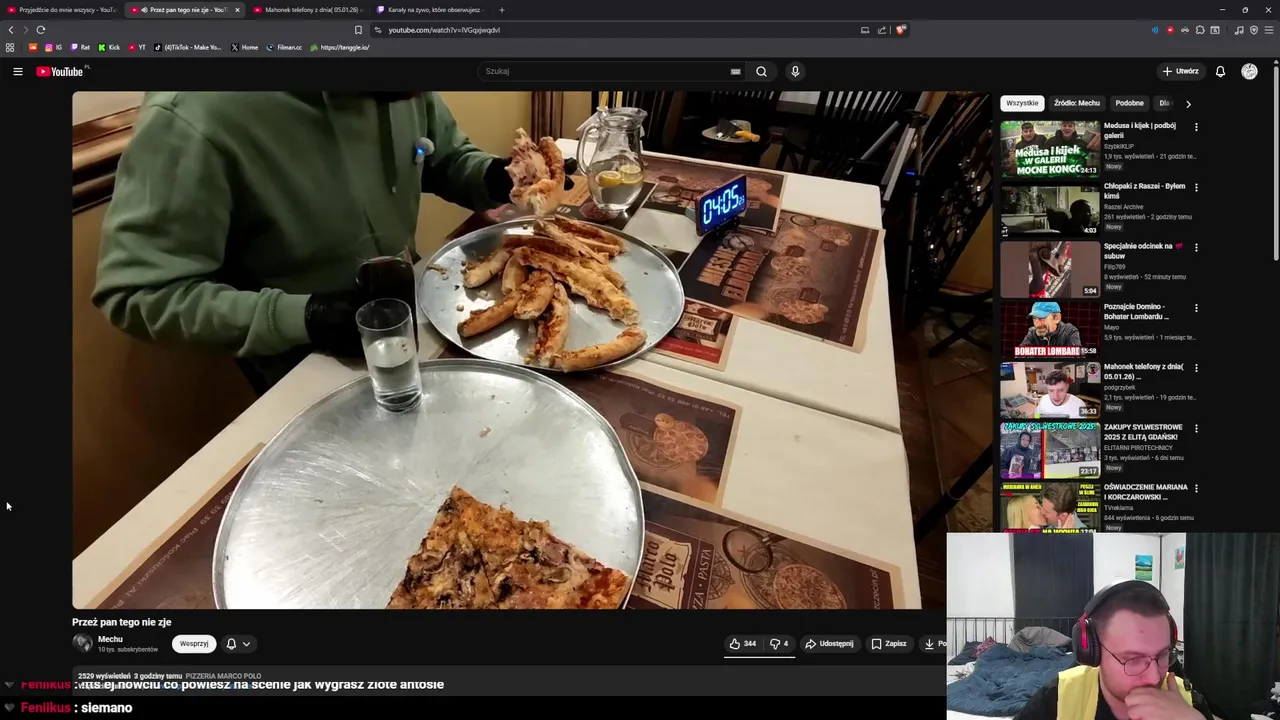This screenshot has width=1280, height=720.
Task: Open more options for Medusa i kijek video
Action: click(x=1196, y=127)
